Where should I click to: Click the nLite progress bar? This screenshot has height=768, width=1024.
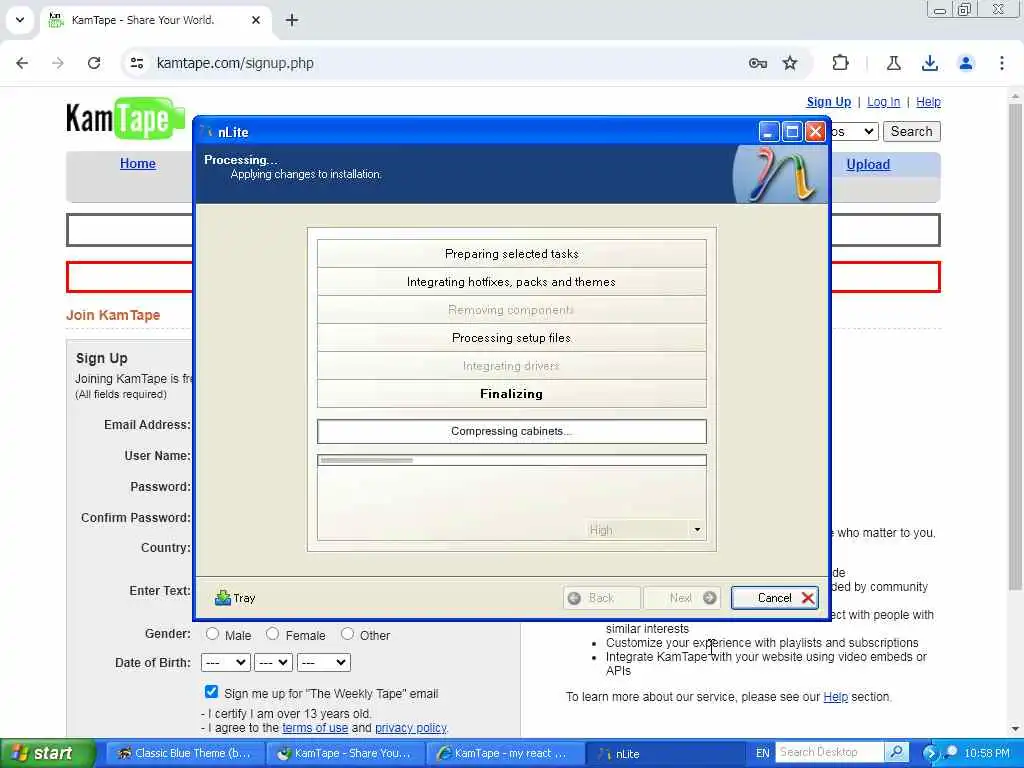pos(511,460)
